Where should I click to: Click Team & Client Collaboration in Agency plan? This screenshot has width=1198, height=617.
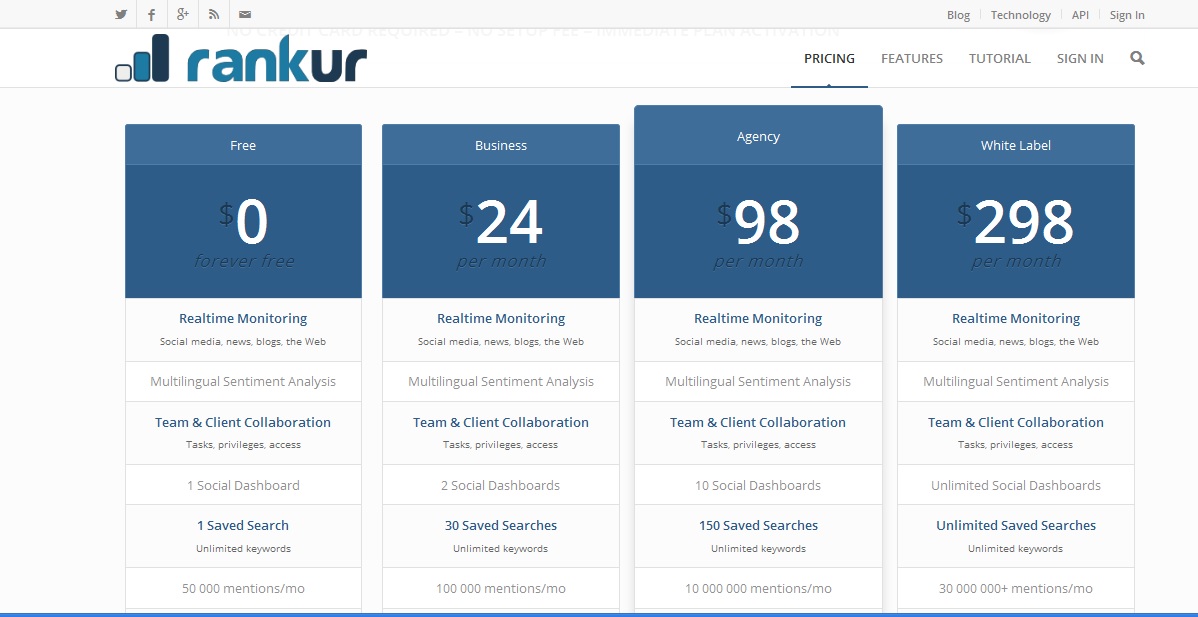click(x=758, y=422)
